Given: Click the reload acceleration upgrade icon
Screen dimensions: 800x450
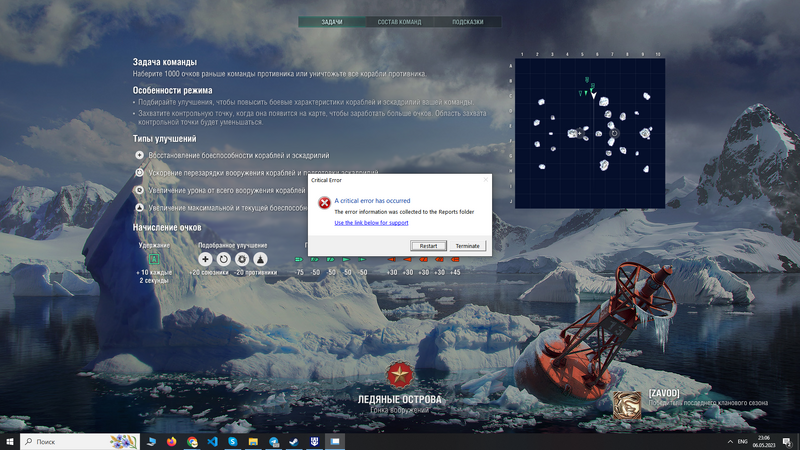Looking at the screenshot, I should [140, 172].
